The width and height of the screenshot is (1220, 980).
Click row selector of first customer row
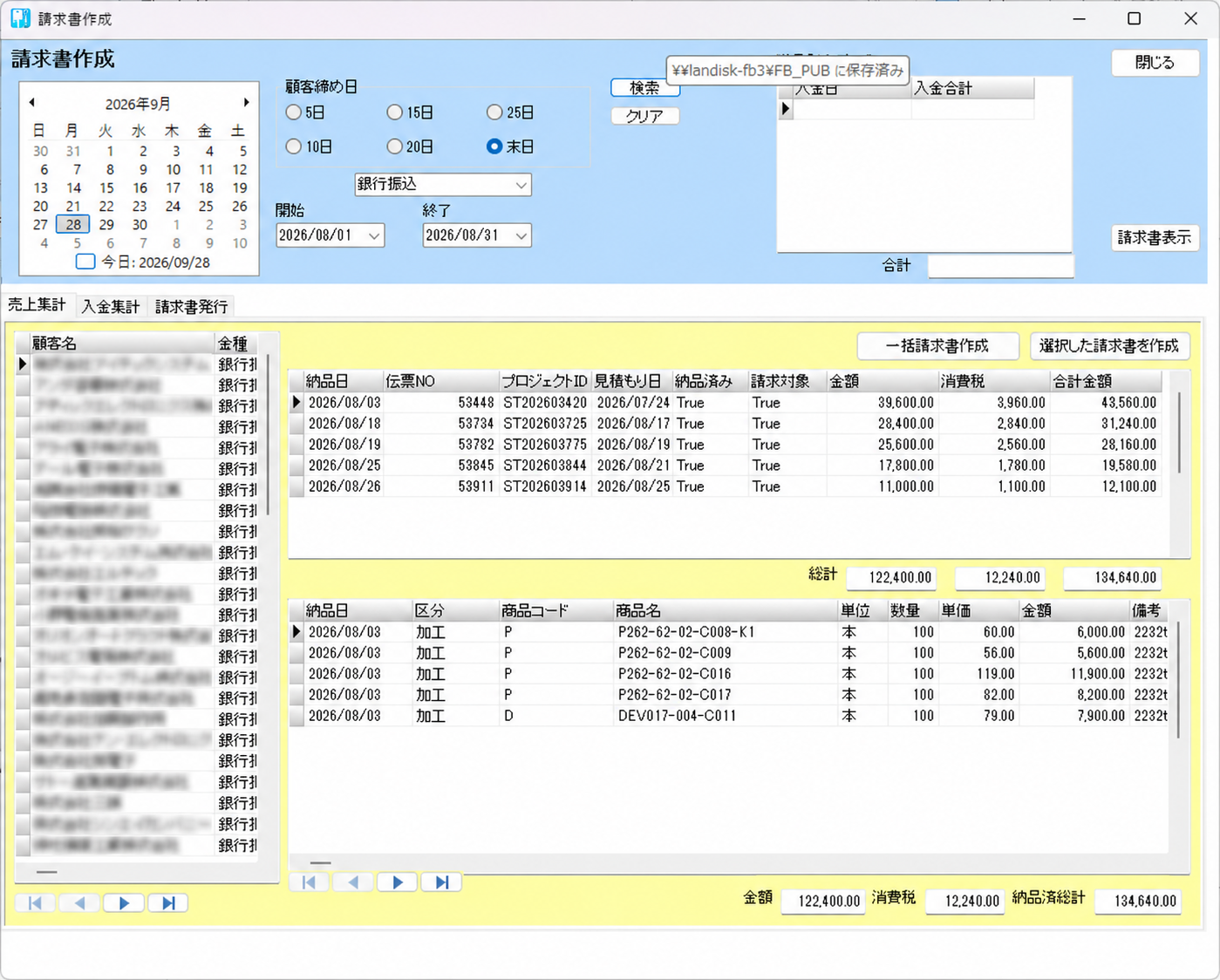(x=24, y=364)
